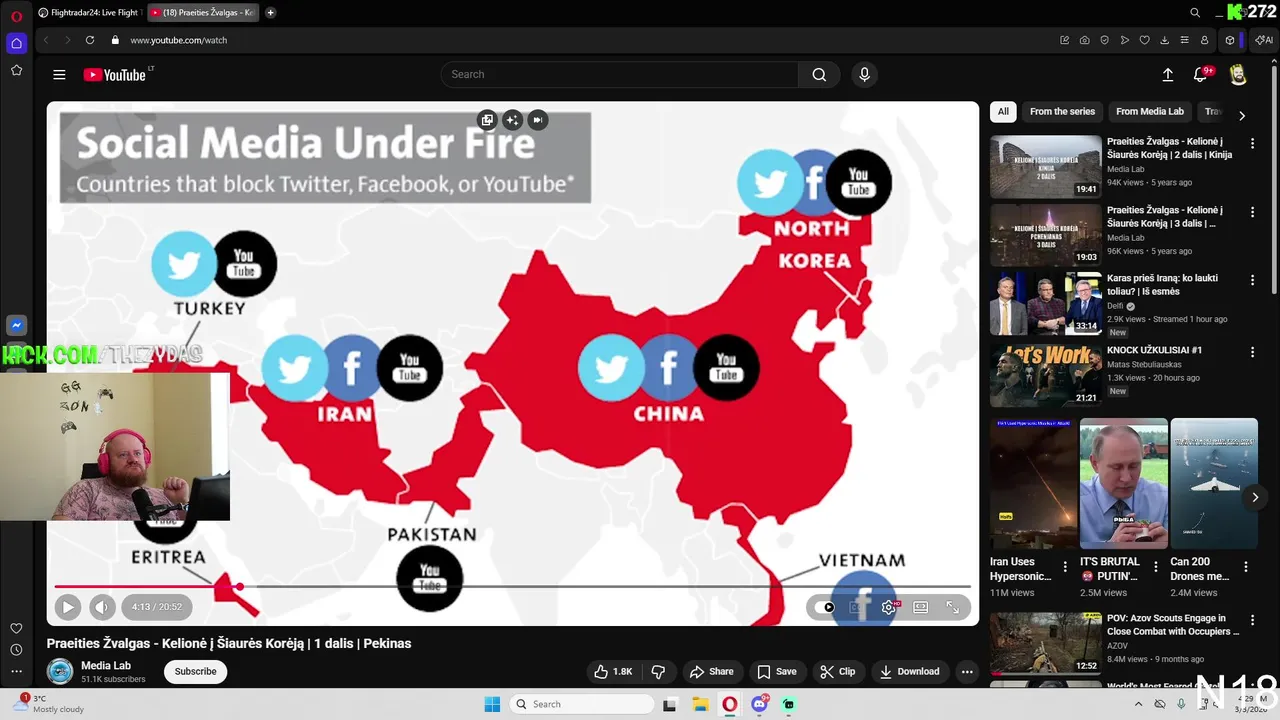Image resolution: width=1280 pixels, height=720 pixels.
Task: Open Messenger in Opera sidebar
Action: (x=16, y=326)
